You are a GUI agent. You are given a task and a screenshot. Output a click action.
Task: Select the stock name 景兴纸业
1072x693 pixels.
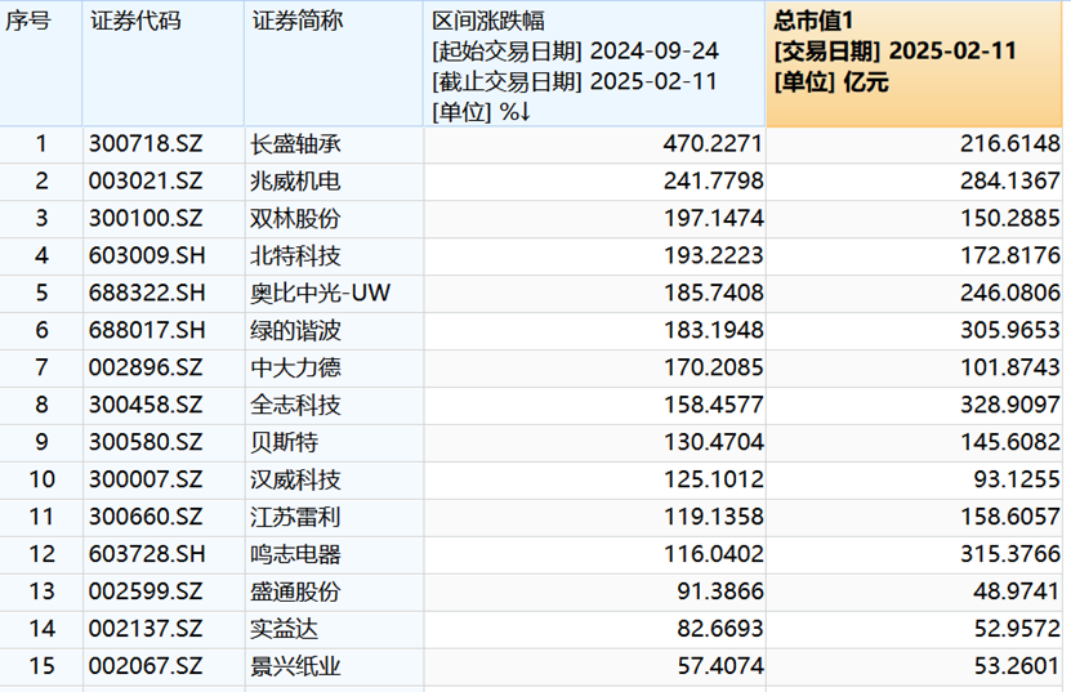[x=295, y=666]
